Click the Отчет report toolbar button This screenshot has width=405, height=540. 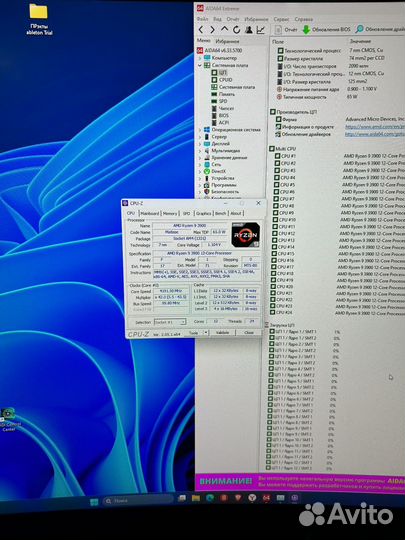point(287,30)
